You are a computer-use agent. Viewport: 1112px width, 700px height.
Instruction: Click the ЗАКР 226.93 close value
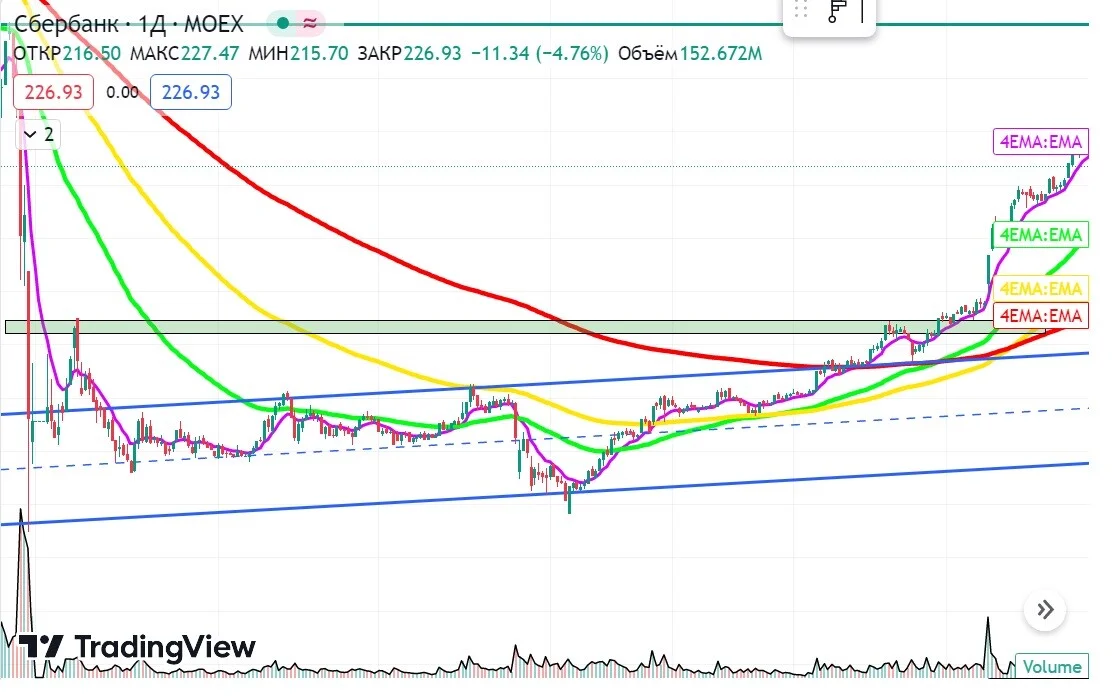(409, 54)
